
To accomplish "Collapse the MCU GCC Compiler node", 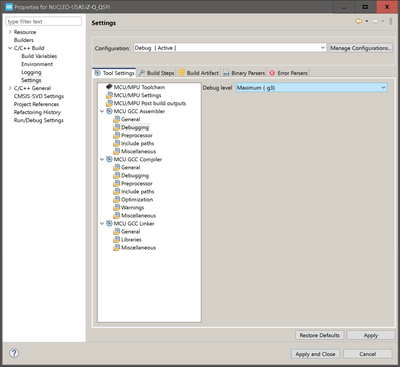I will pyautogui.click(x=102, y=159).
